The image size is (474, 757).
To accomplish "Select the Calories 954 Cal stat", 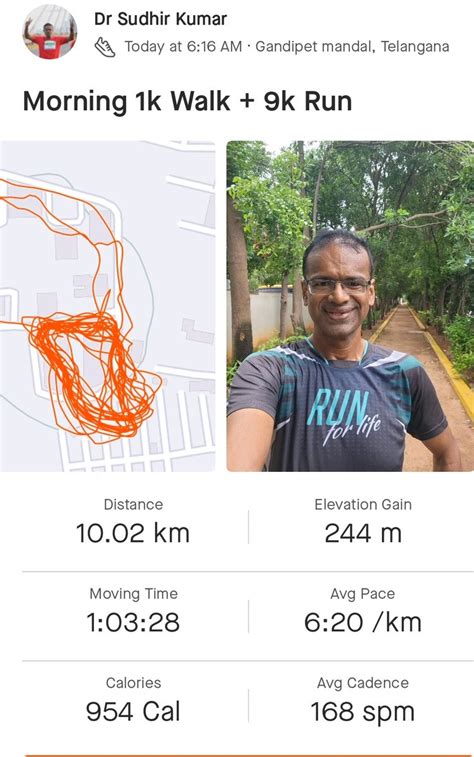I will pyautogui.click(x=133, y=702).
